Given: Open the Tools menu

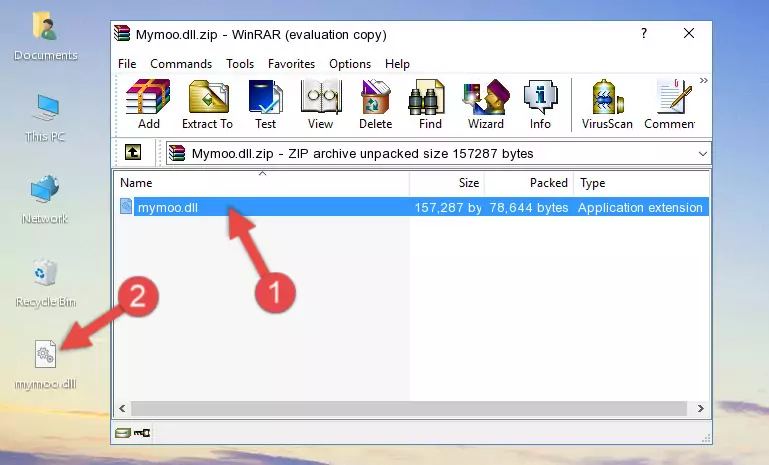Looking at the screenshot, I should pos(240,64).
